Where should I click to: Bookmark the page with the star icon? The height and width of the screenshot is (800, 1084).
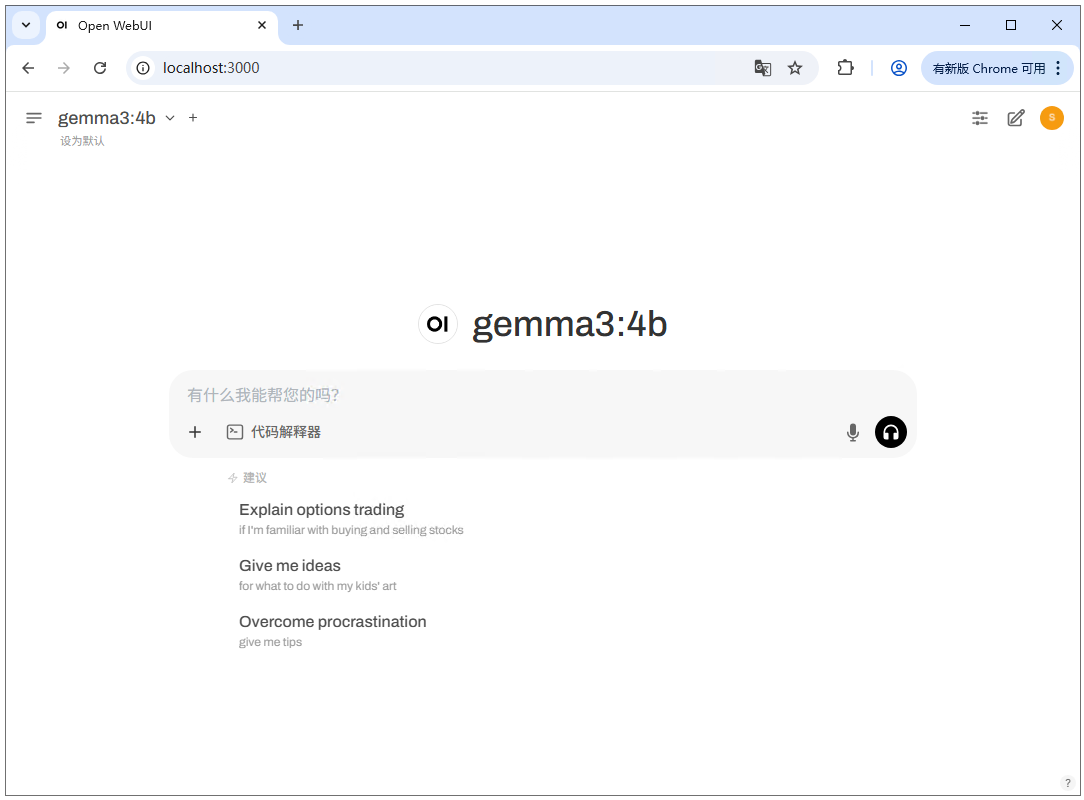click(x=795, y=67)
